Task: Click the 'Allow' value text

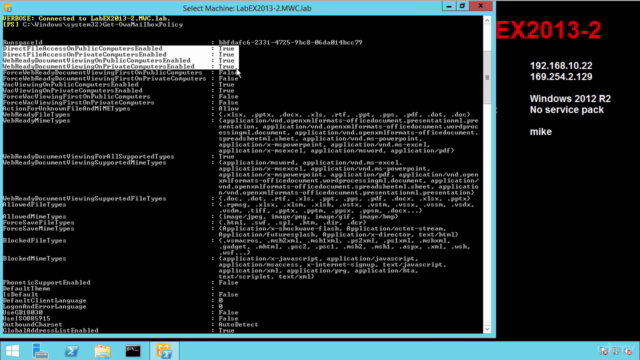Action: tap(229, 108)
